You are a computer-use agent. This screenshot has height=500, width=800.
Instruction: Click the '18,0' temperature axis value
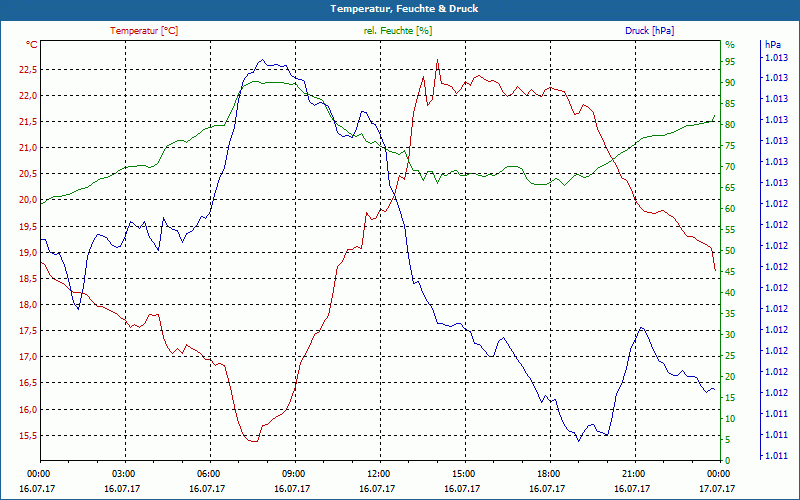coord(28,305)
